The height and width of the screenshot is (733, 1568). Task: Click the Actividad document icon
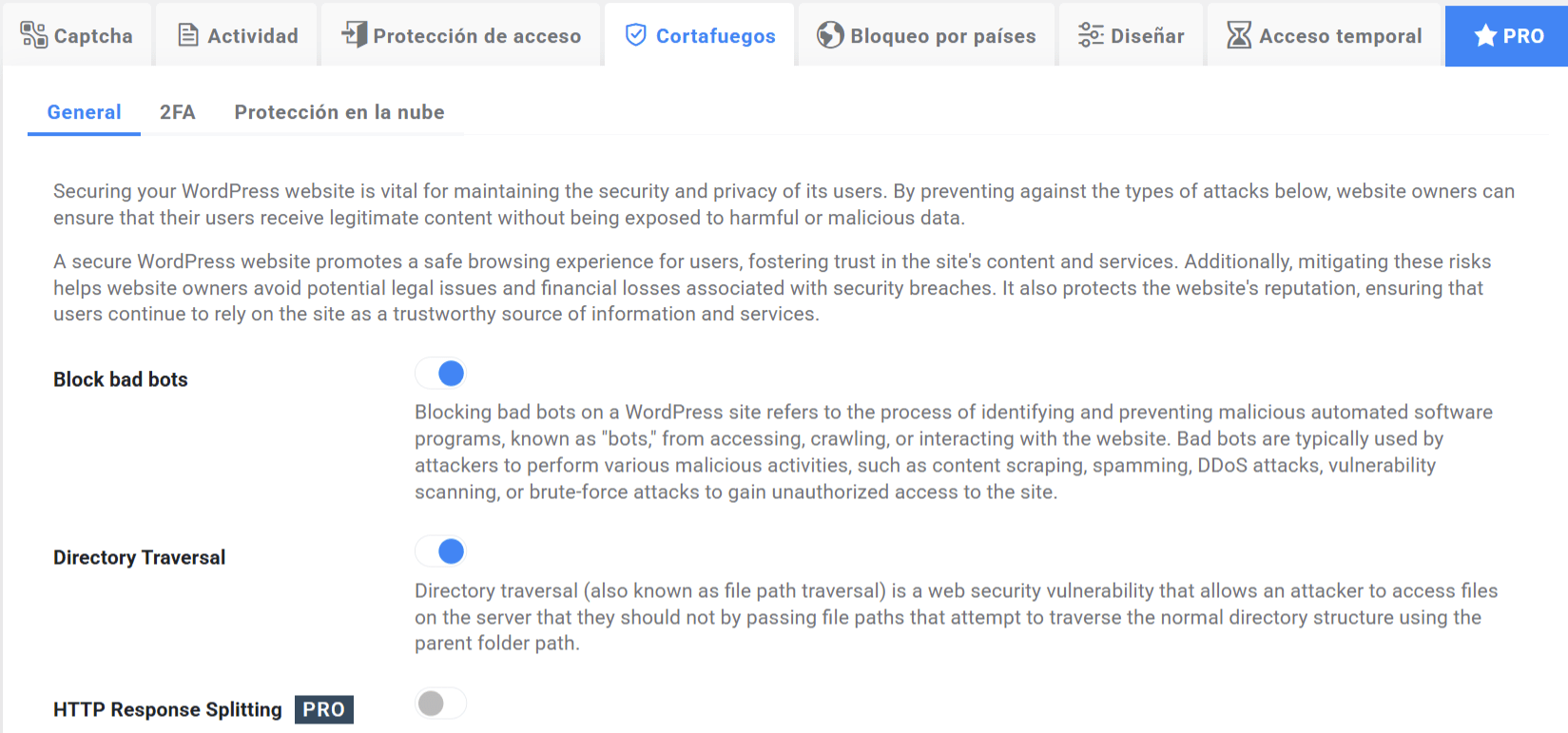[188, 35]
